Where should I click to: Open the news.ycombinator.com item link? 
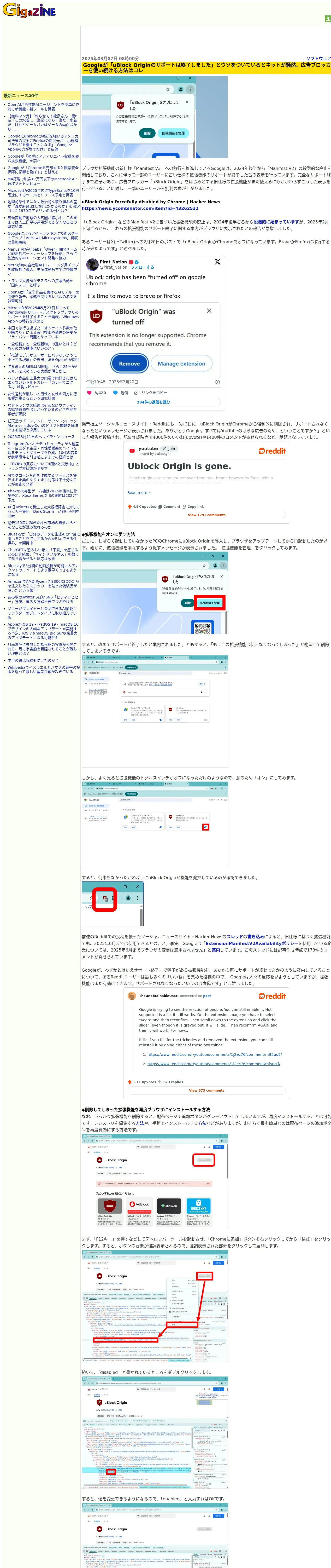[140, 208]
